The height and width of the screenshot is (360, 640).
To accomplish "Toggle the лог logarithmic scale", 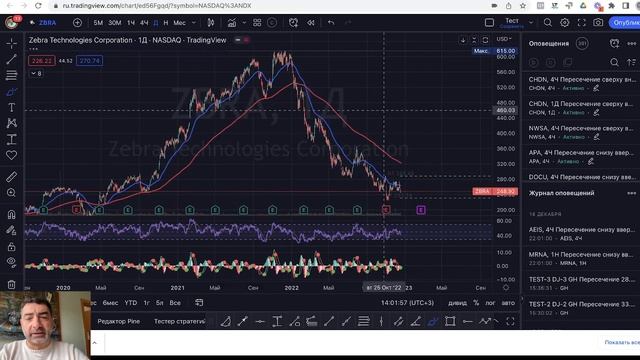I will (x=490, y=303).
